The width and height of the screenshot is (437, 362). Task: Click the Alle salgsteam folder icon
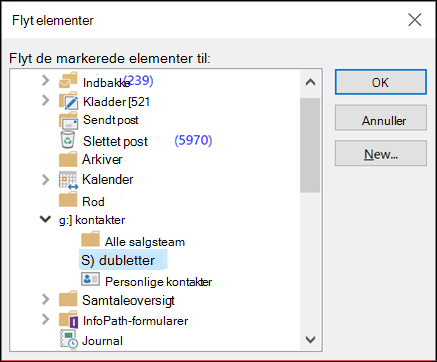90,239
